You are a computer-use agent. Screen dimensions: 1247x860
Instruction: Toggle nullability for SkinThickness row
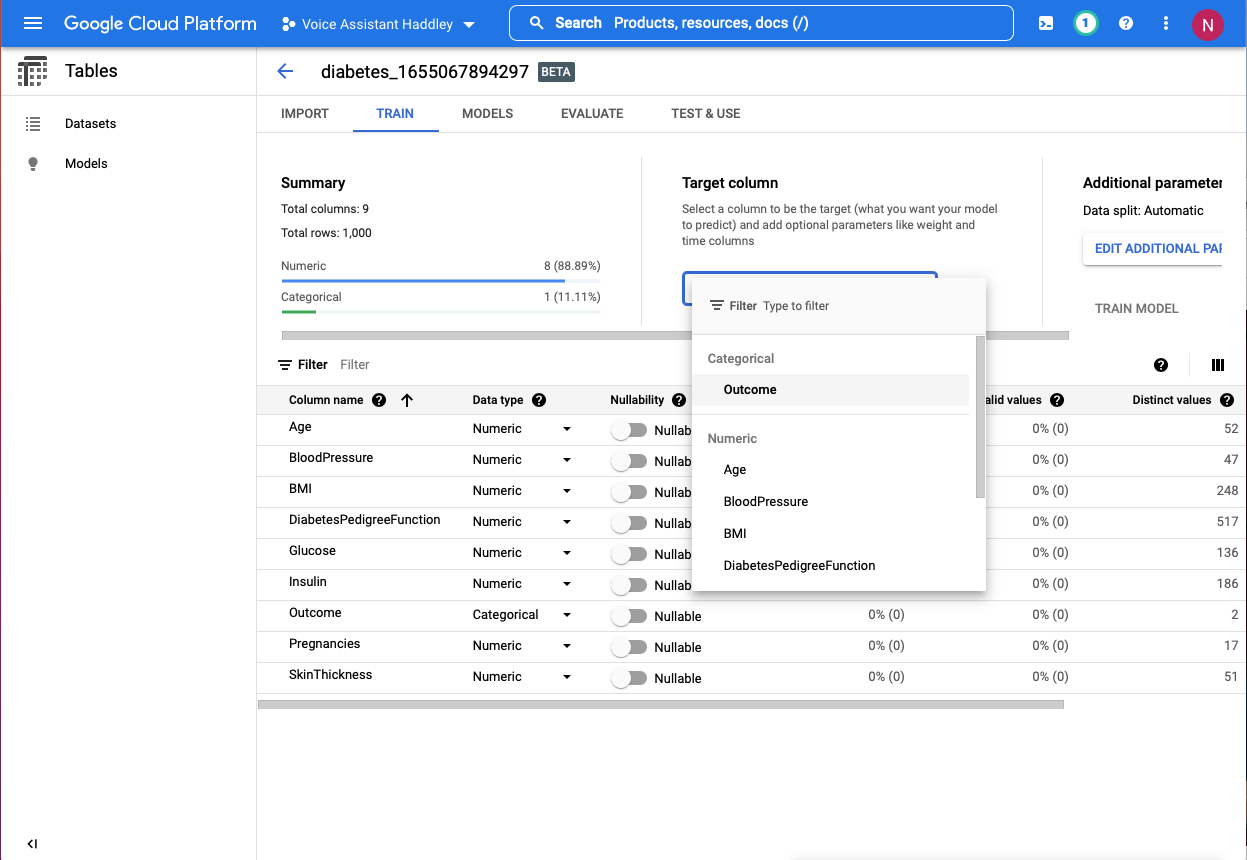tap(629, 678)
